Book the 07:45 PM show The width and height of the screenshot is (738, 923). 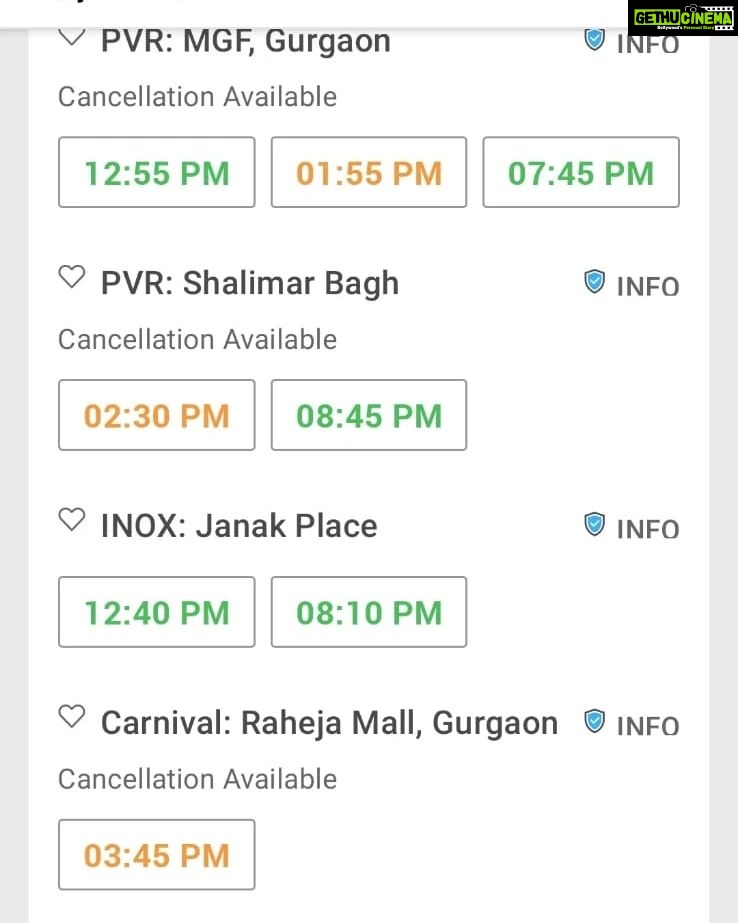[581, 172]
